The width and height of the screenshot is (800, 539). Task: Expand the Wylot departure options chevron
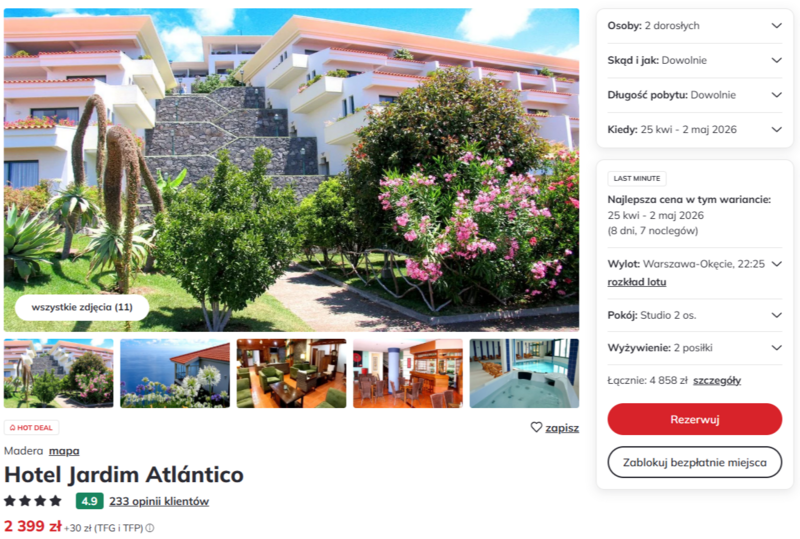pyautogui.click(x=776, y=265)
